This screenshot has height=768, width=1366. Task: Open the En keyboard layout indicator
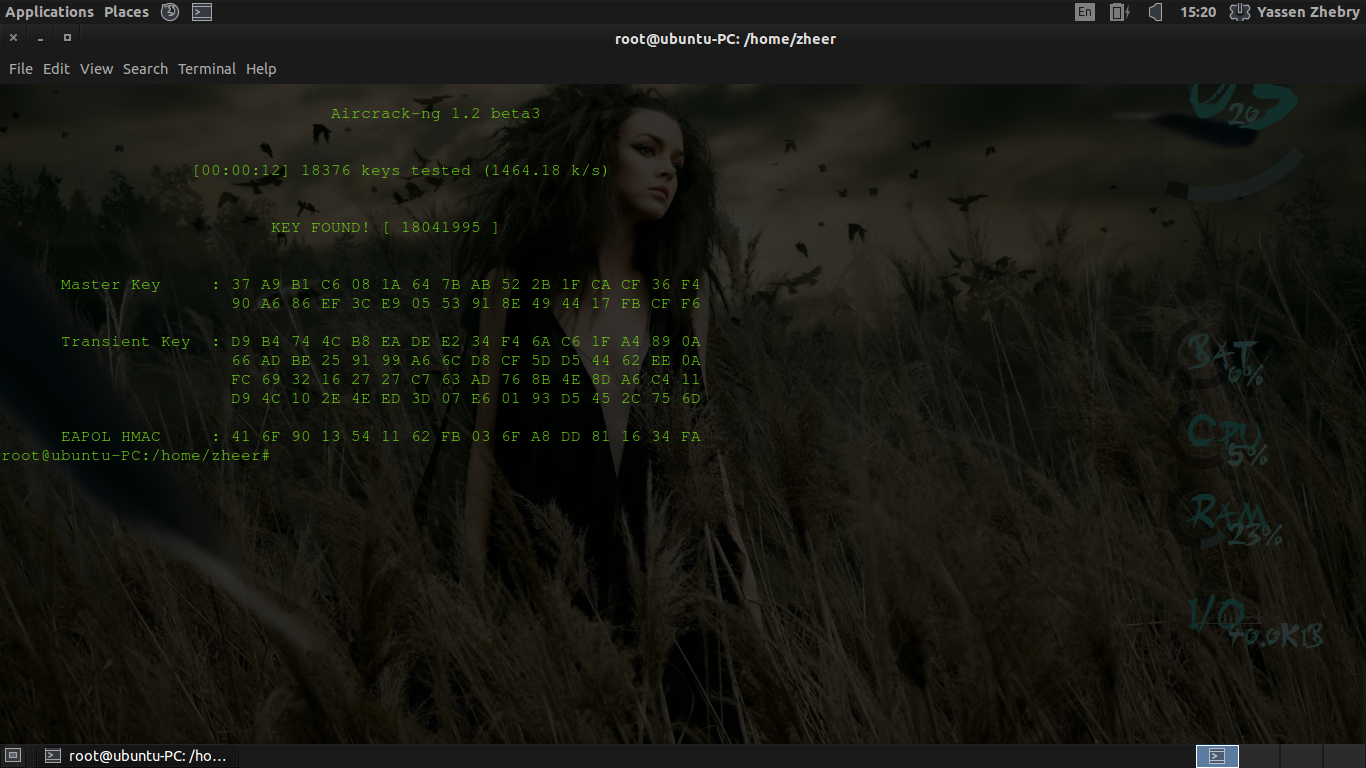[x=1085, y=12]
